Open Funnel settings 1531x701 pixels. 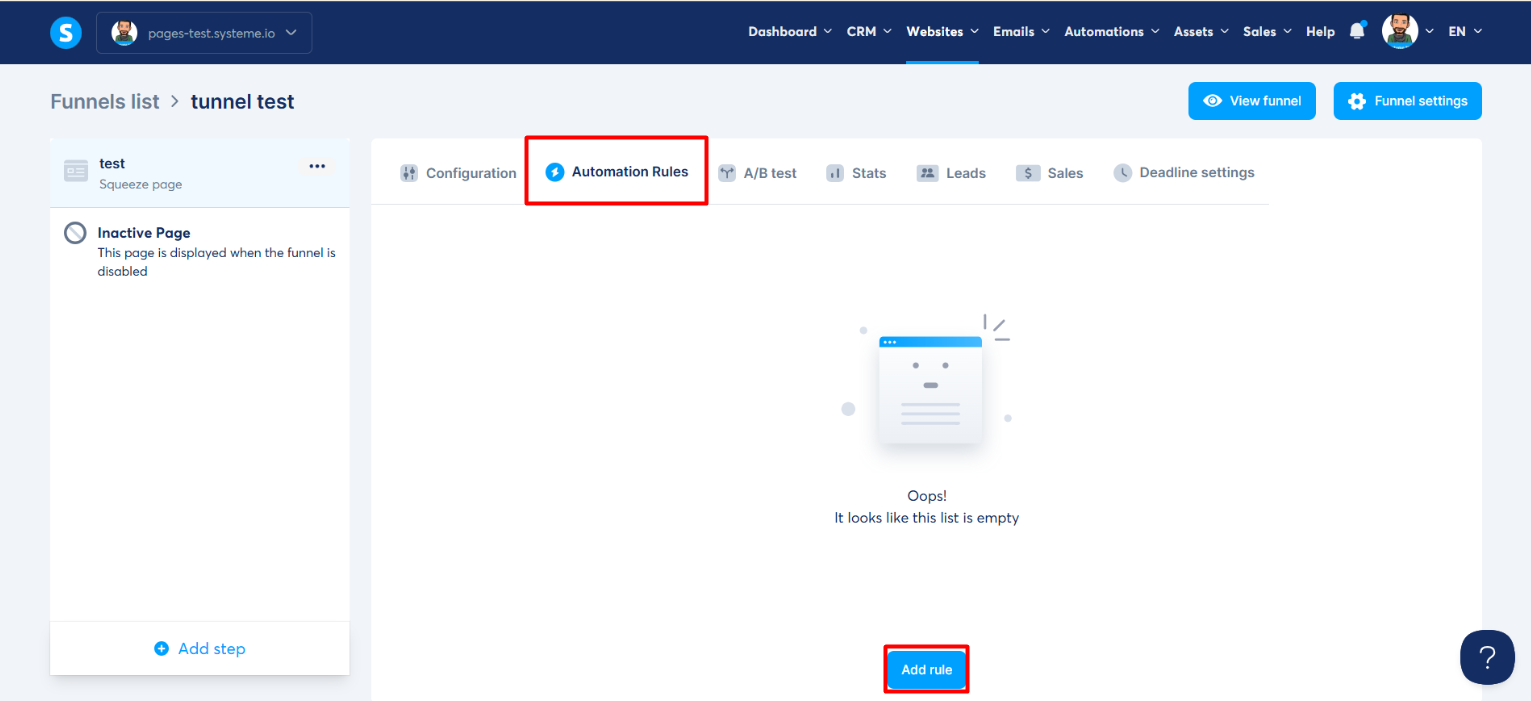click(x=1407, y=101)
